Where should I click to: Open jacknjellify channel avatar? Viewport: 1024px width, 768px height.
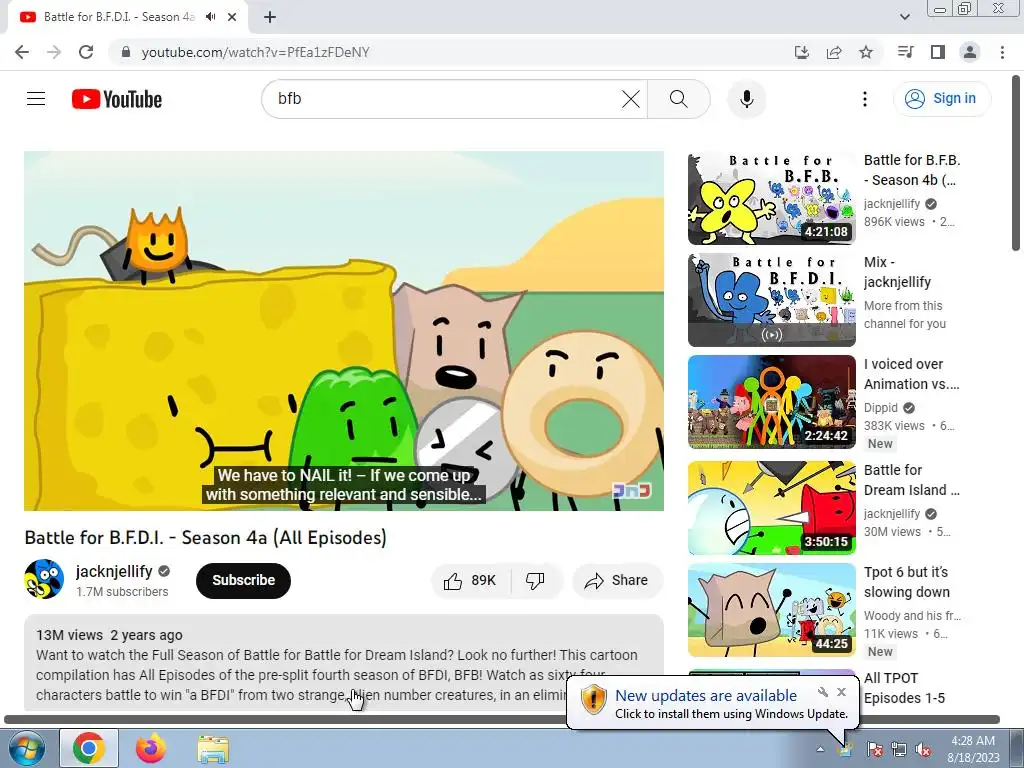(44, 579)
